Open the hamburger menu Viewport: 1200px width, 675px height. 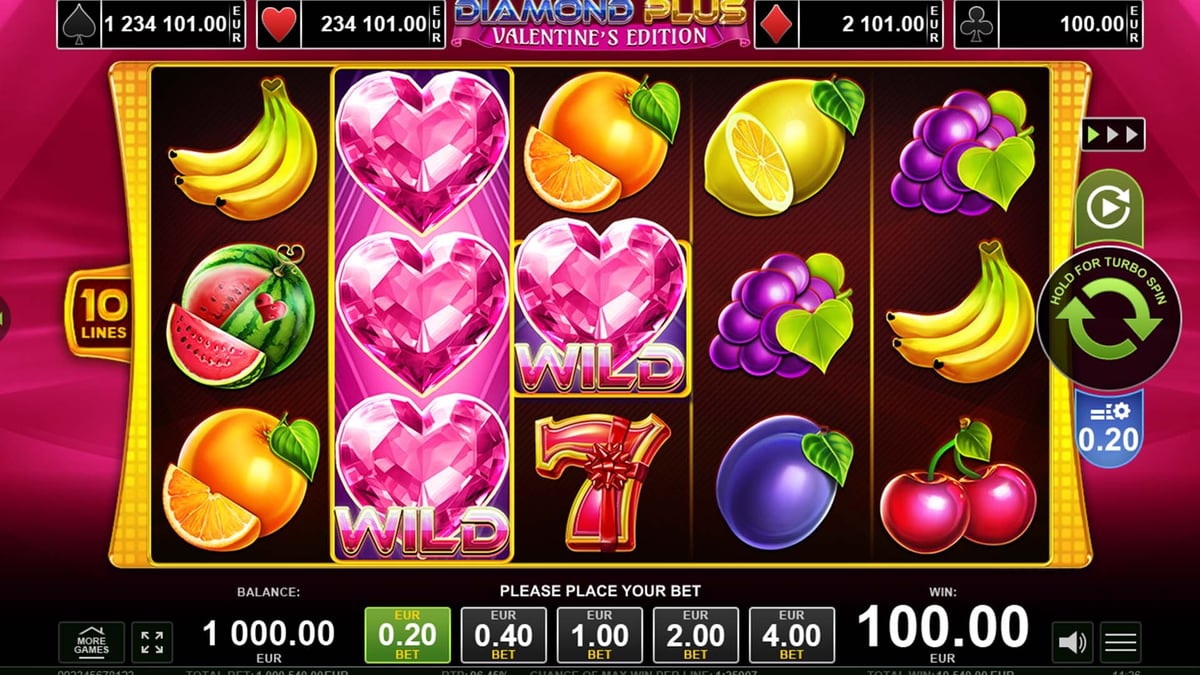click(x=1121, y=642)
